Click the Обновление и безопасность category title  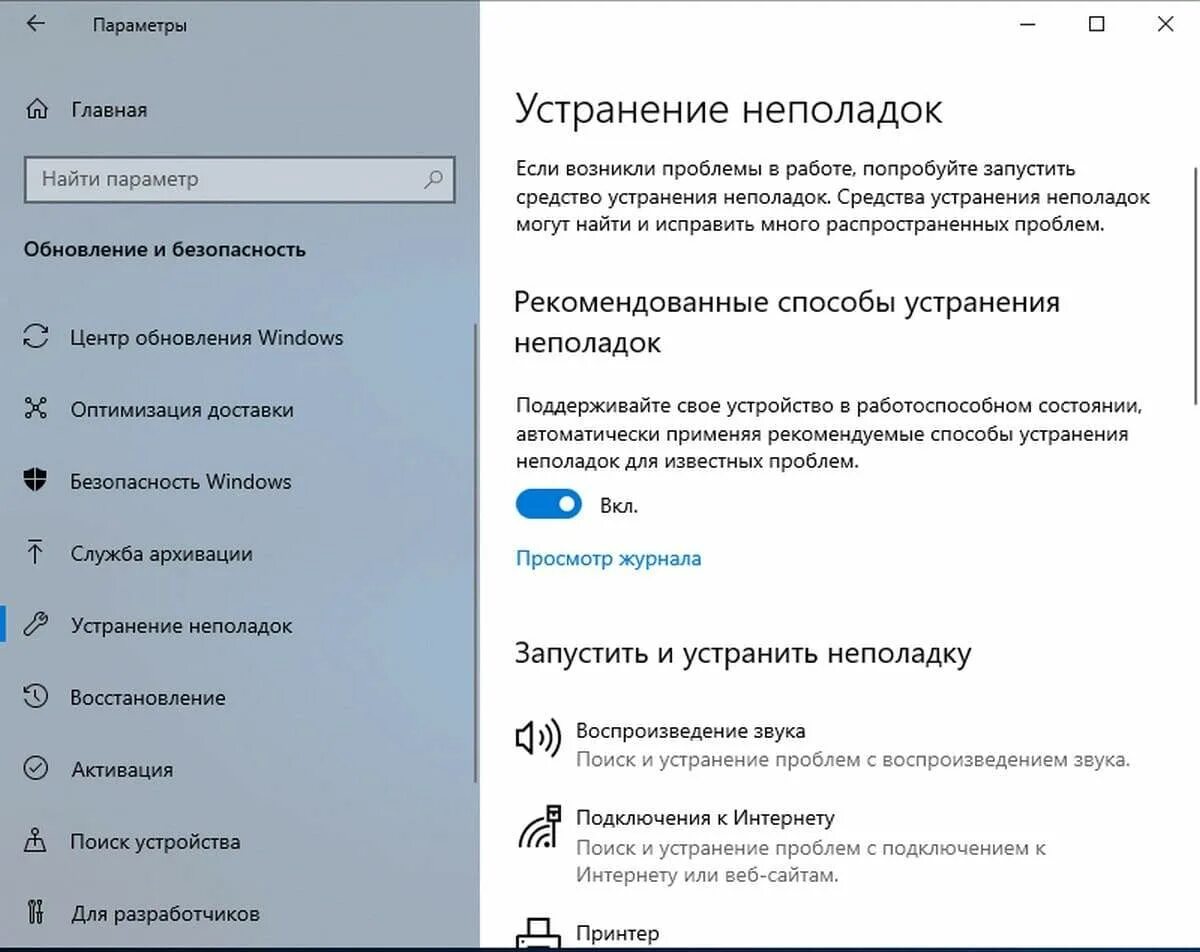[165, 249]
